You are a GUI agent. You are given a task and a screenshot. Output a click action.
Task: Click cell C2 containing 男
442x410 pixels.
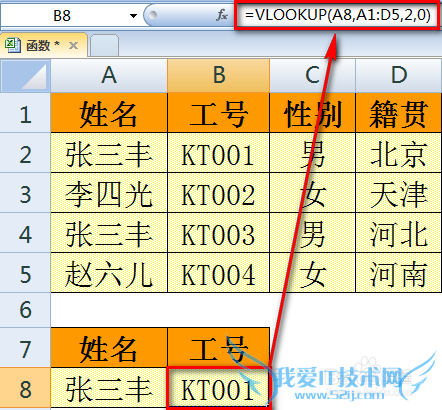[x=312, y=153]
